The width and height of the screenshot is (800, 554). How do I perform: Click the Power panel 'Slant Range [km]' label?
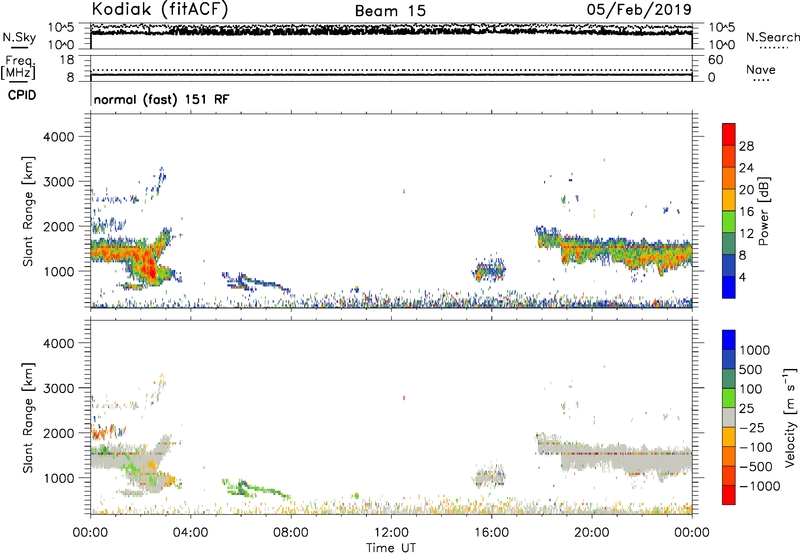(x=28, y=211)
